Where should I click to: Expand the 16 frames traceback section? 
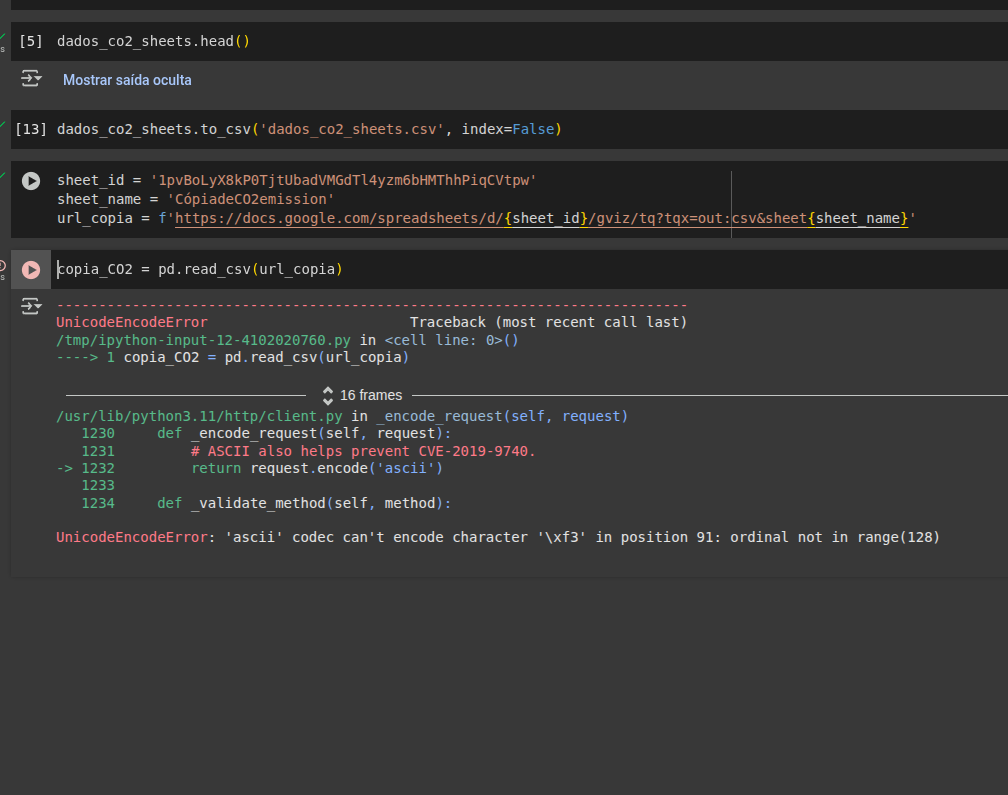[x=364, y=395]
